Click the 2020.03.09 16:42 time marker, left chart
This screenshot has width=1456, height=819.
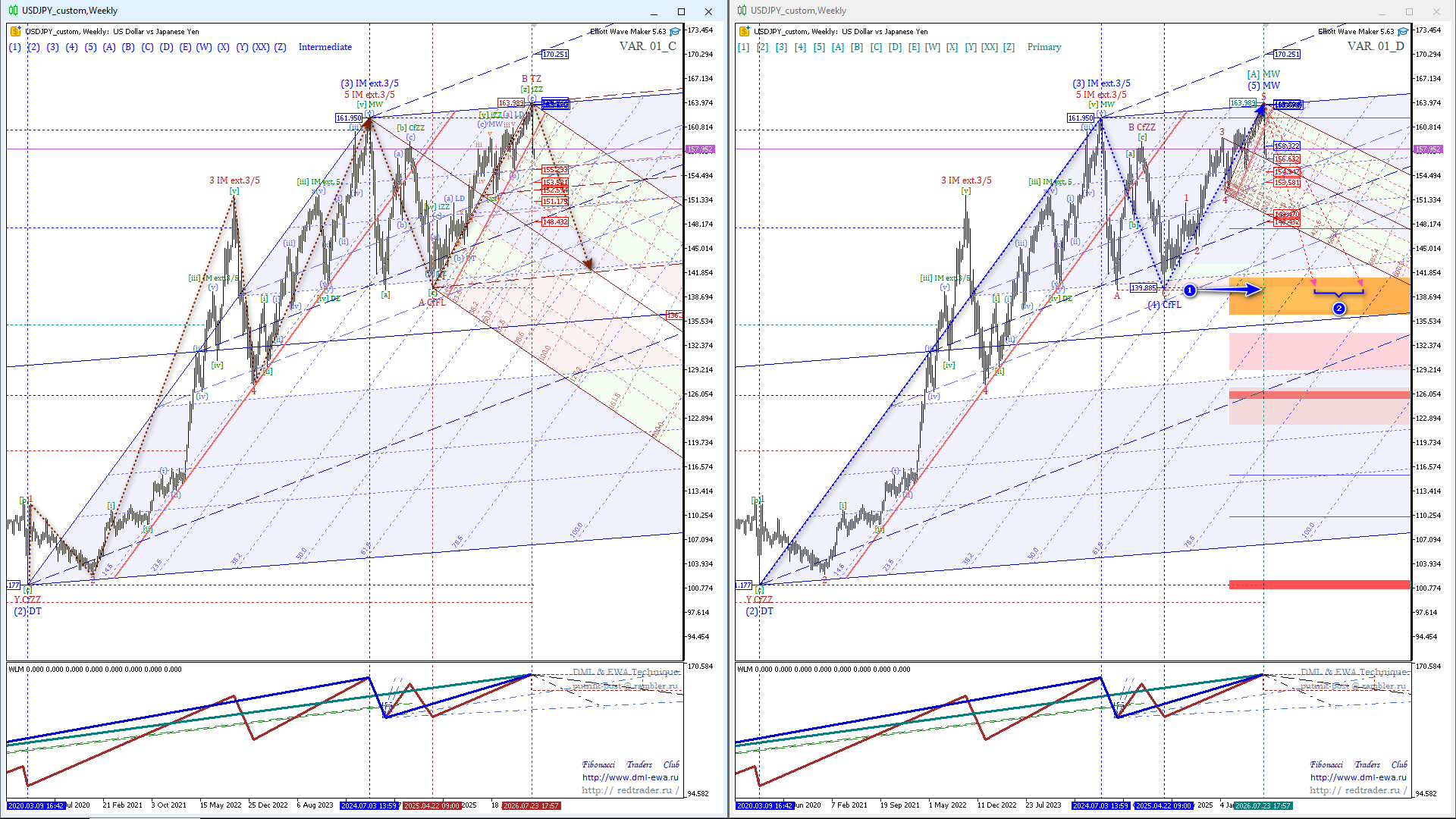[x=36, y=805]
